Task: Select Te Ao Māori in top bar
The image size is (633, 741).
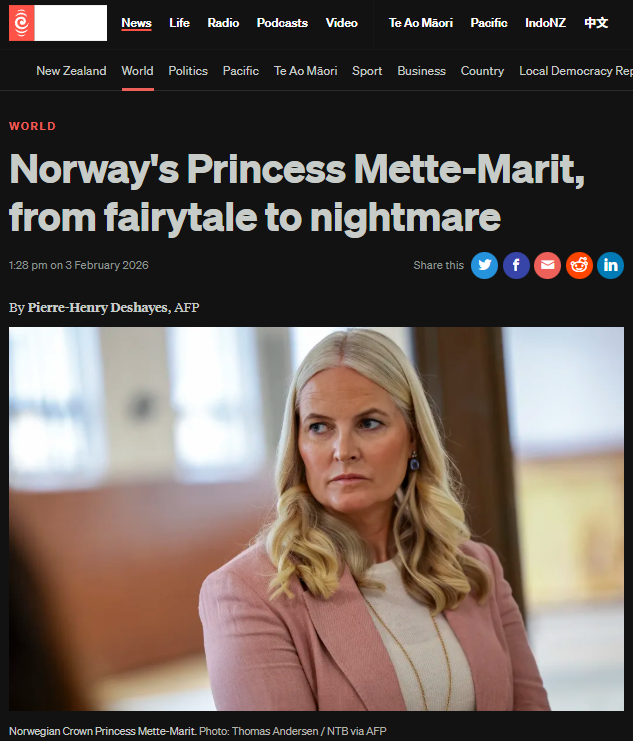Action: click(x=421, y=23)
